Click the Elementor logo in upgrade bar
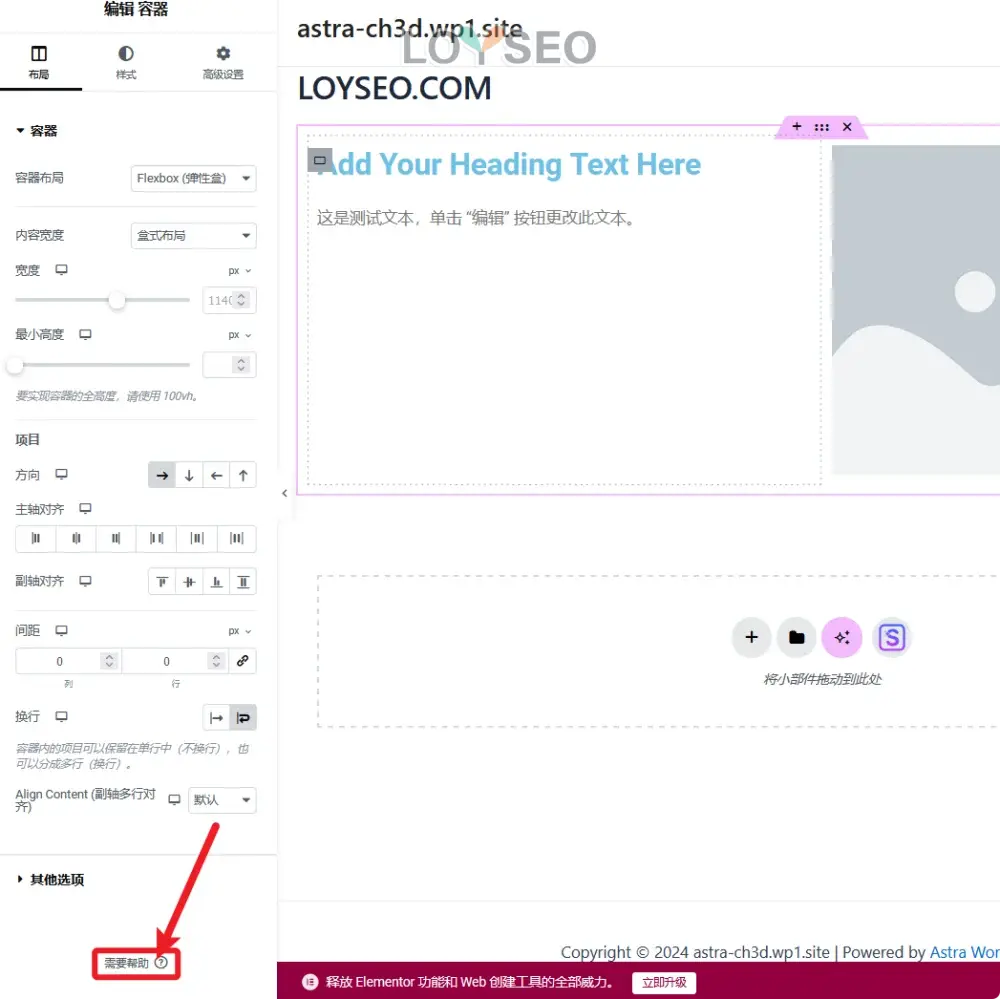 click(310, 982)
